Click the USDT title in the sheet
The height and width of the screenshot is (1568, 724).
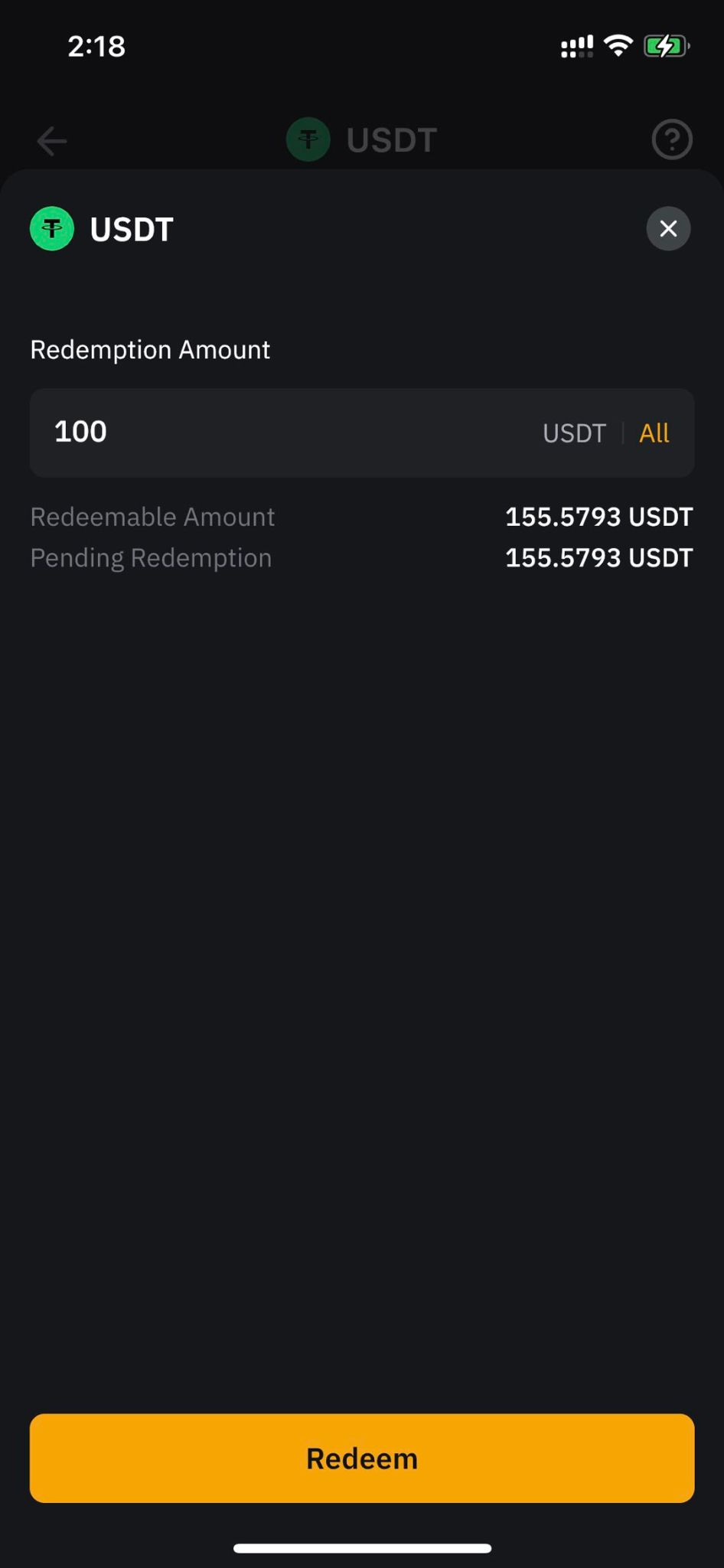point(132,230)
